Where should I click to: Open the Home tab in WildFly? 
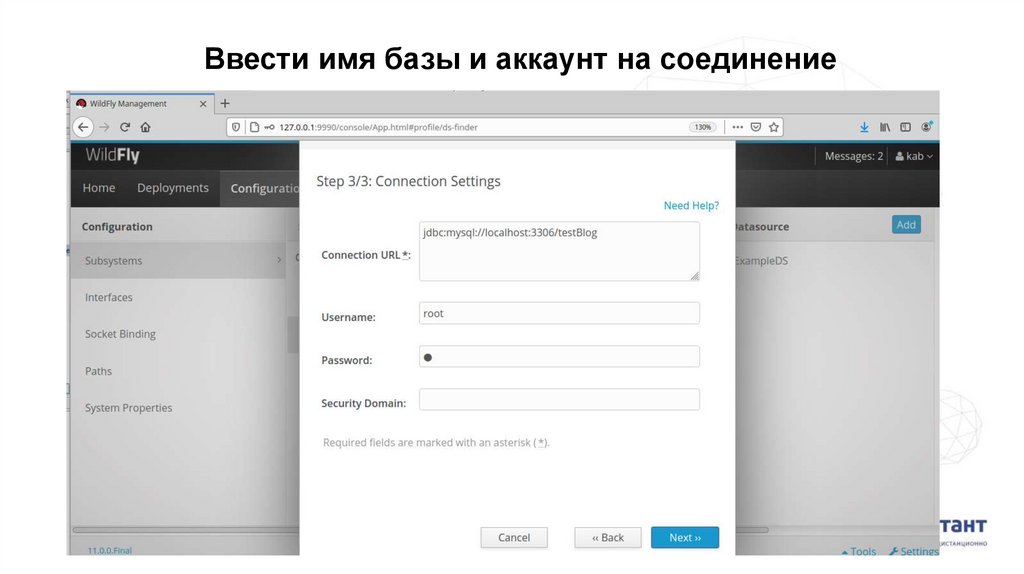(x=99, y=188)
